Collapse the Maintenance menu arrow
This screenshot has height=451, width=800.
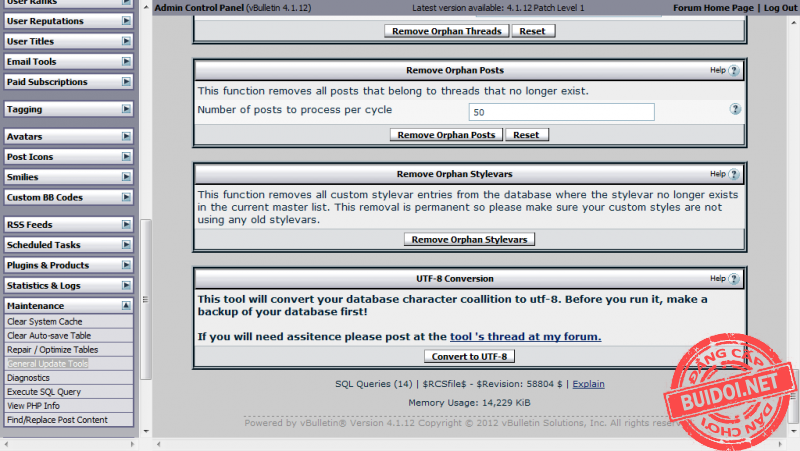[126, 306]
